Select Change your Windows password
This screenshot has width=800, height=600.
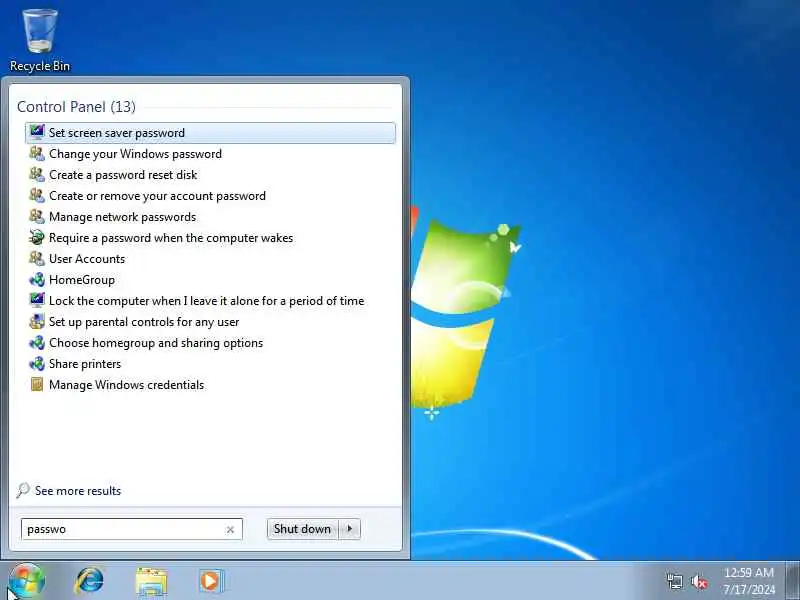[210, 154]
